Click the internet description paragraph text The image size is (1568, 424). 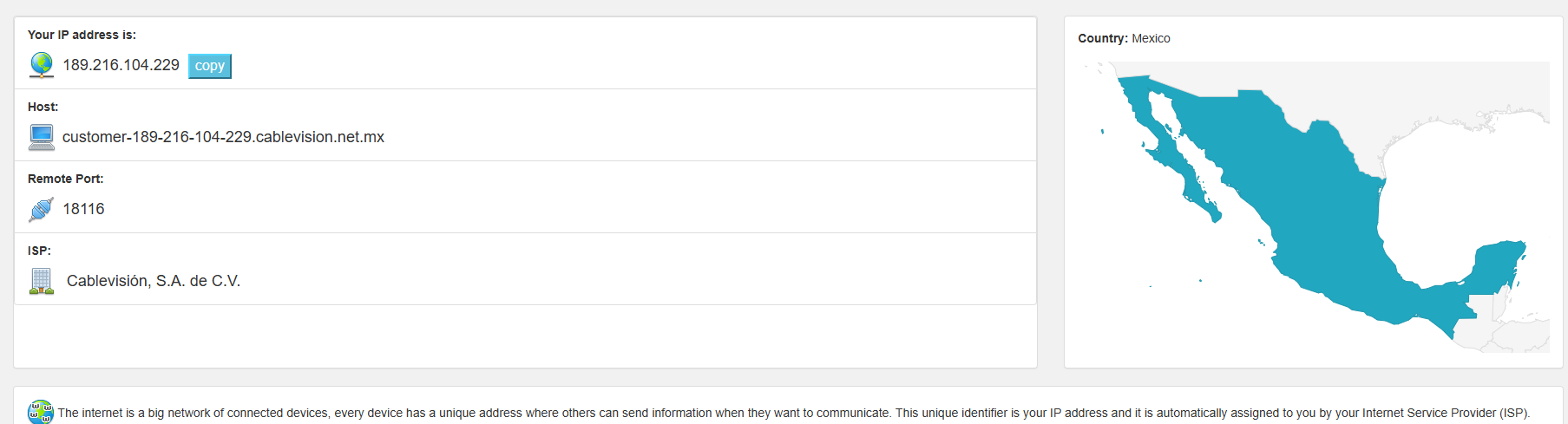pyautogui.click(x=793, y=413)
